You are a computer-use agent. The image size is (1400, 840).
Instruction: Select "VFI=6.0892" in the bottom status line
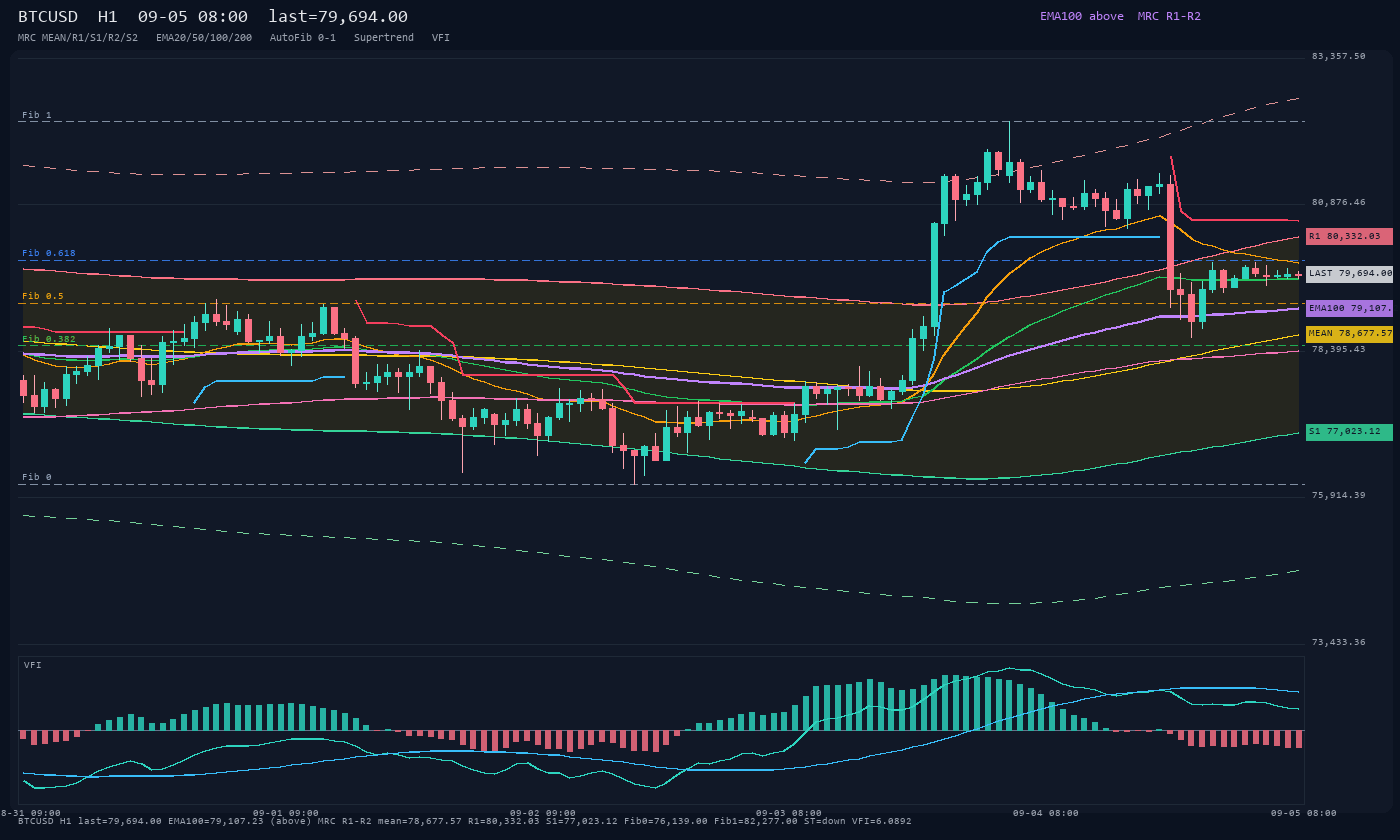[882, 821]
